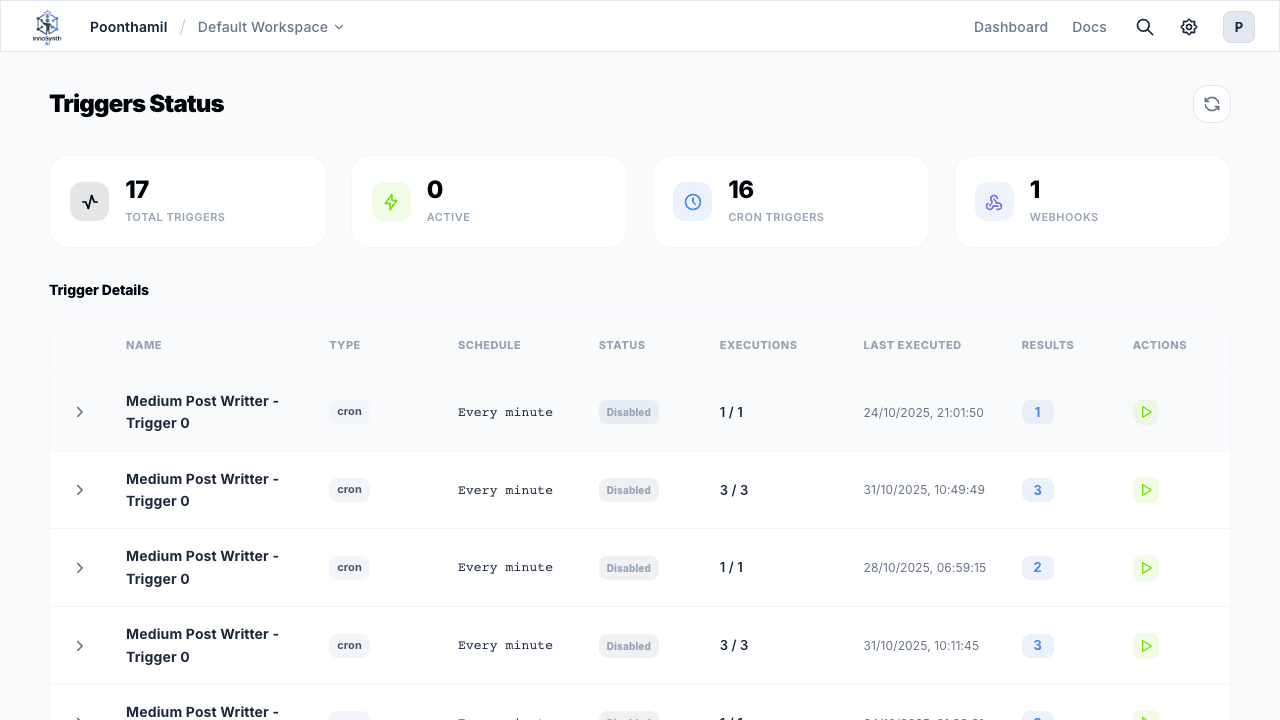Click cron type badge in 10:11:45 row
Screen dimensions: 1280x720
coord(349,646)
